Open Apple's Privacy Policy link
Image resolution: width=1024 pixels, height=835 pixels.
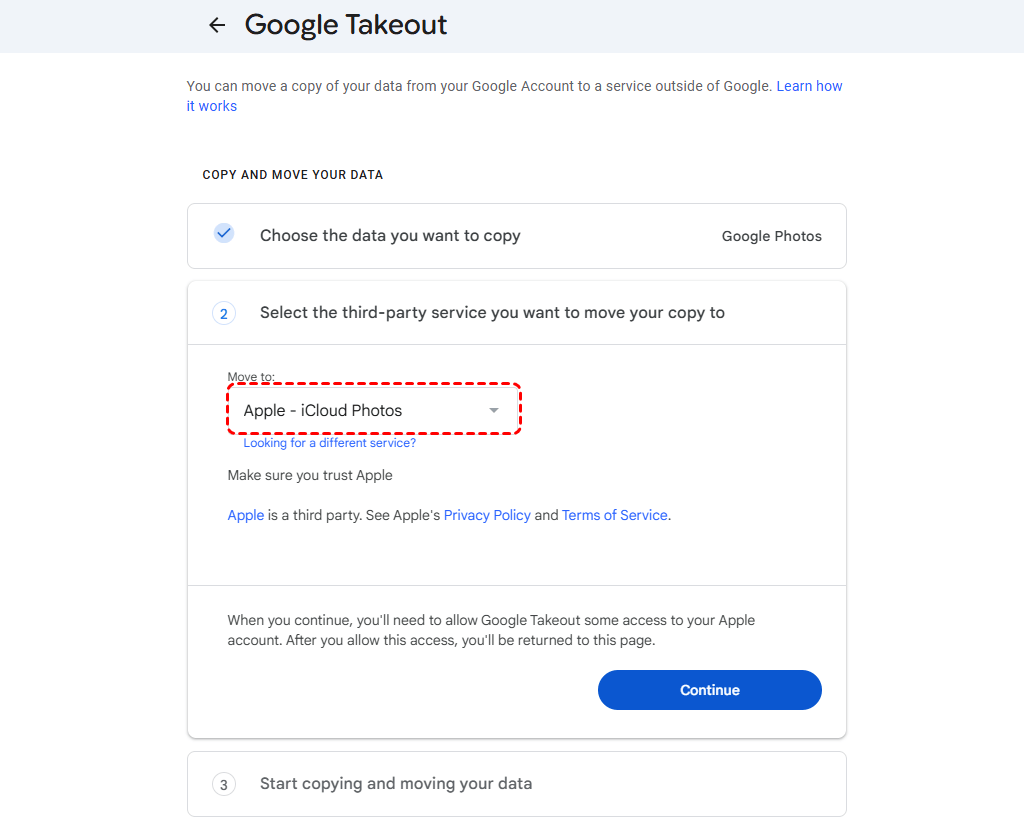(487, 515)
